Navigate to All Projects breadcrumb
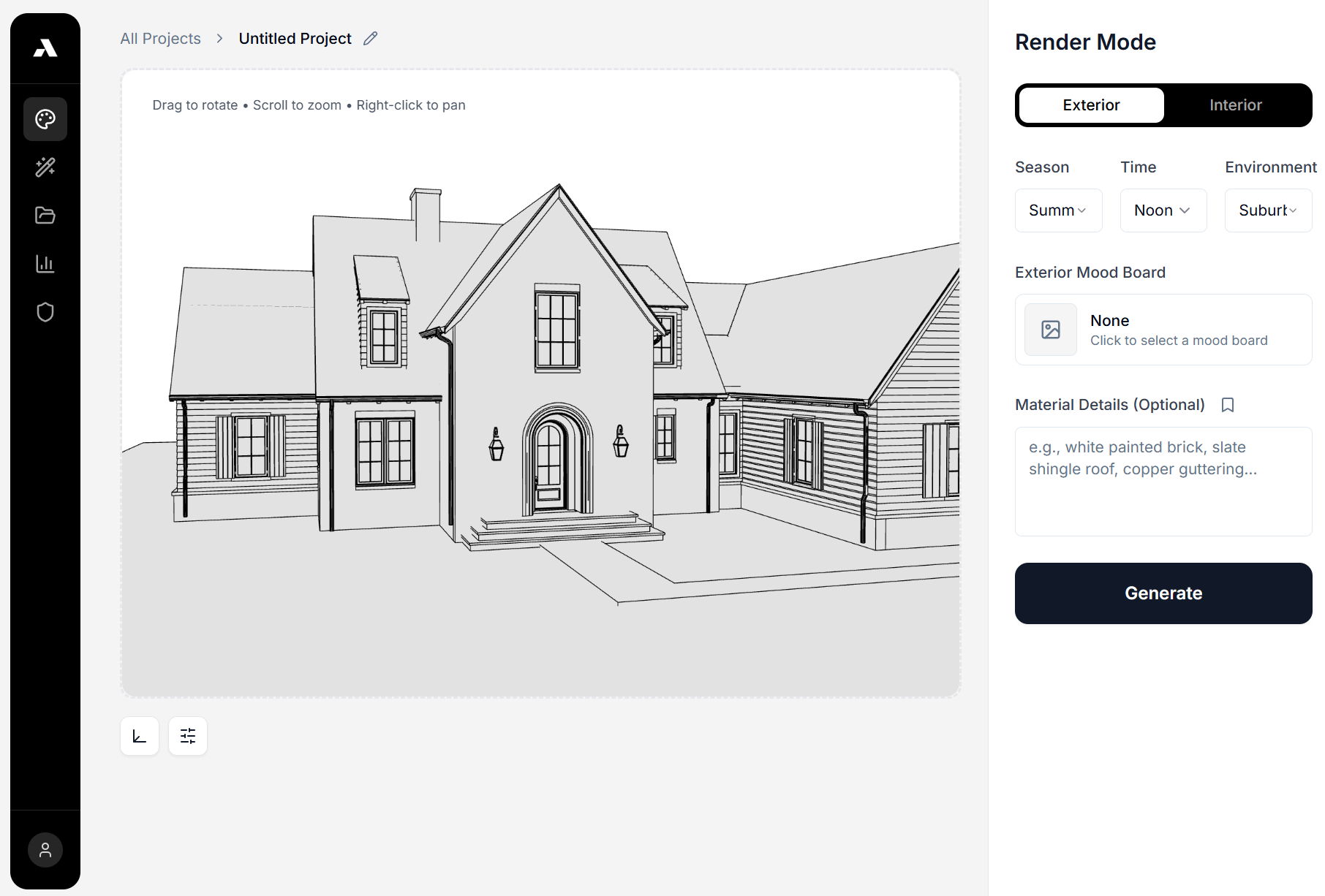1325x896 pixels. tap(160, 38)
